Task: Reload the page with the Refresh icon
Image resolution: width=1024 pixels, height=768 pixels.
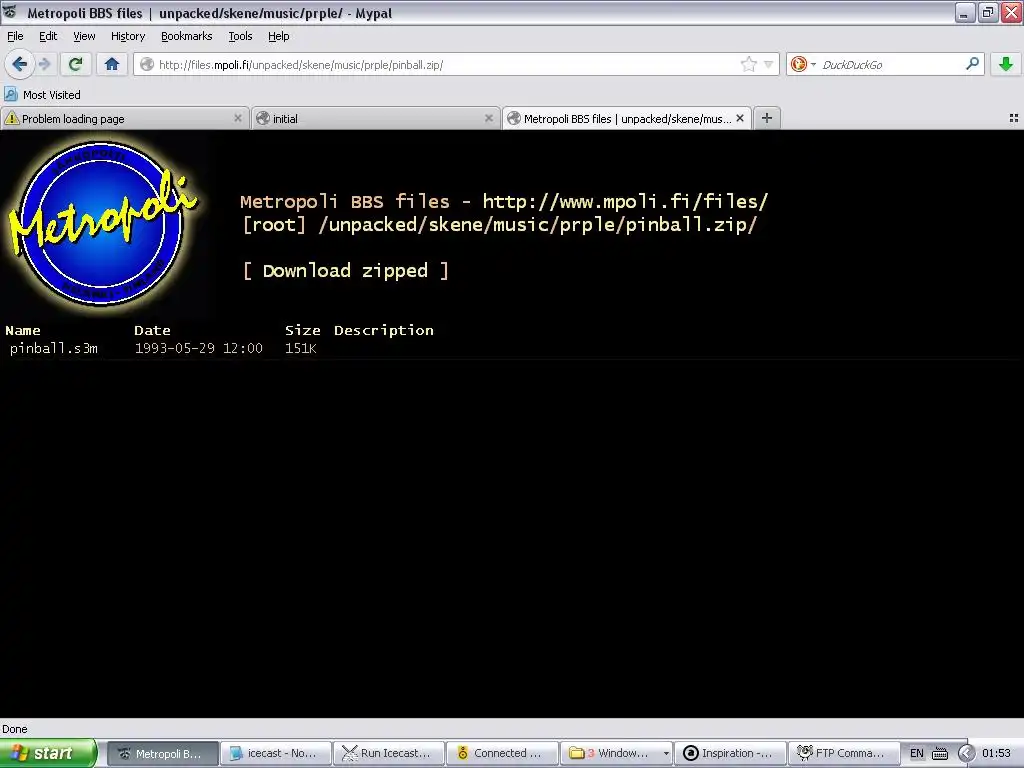Action: (x=75, y=64)
